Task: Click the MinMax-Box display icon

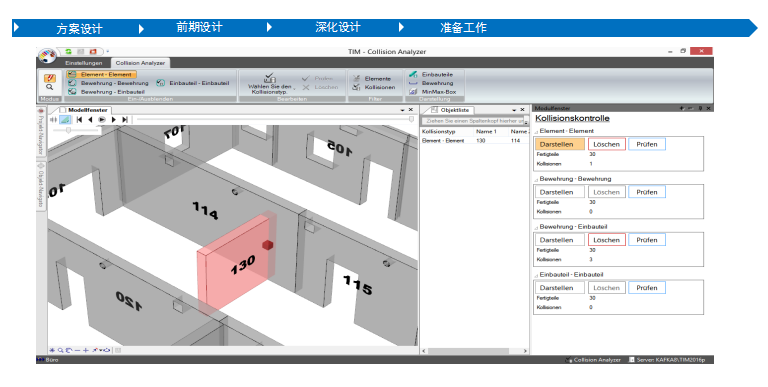Action: 413,92
